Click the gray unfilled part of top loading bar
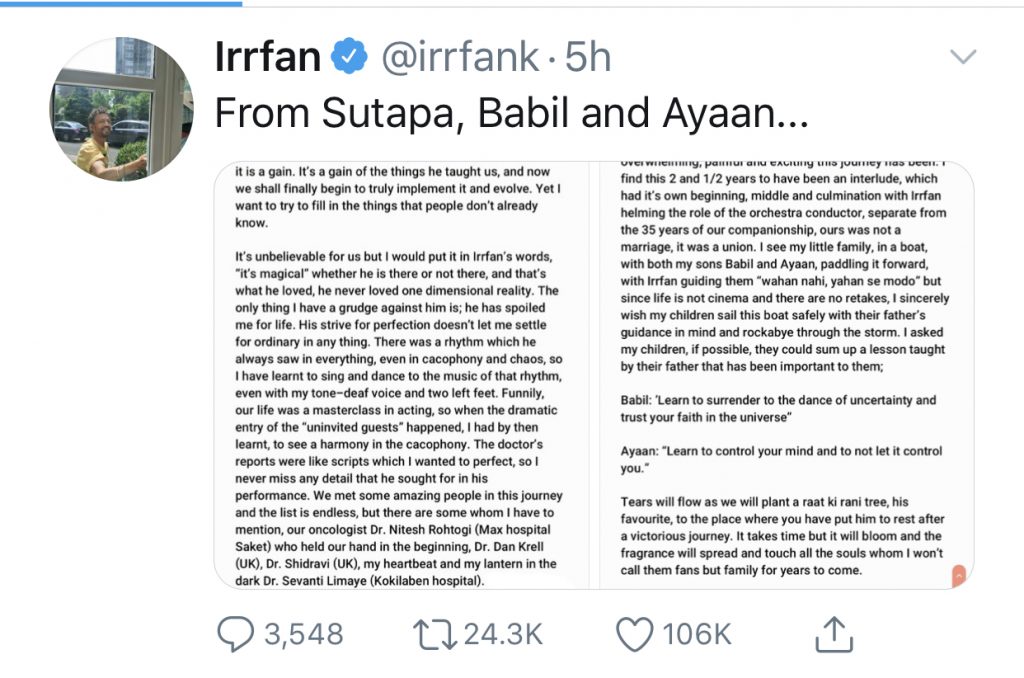 (x=630, y=3)
